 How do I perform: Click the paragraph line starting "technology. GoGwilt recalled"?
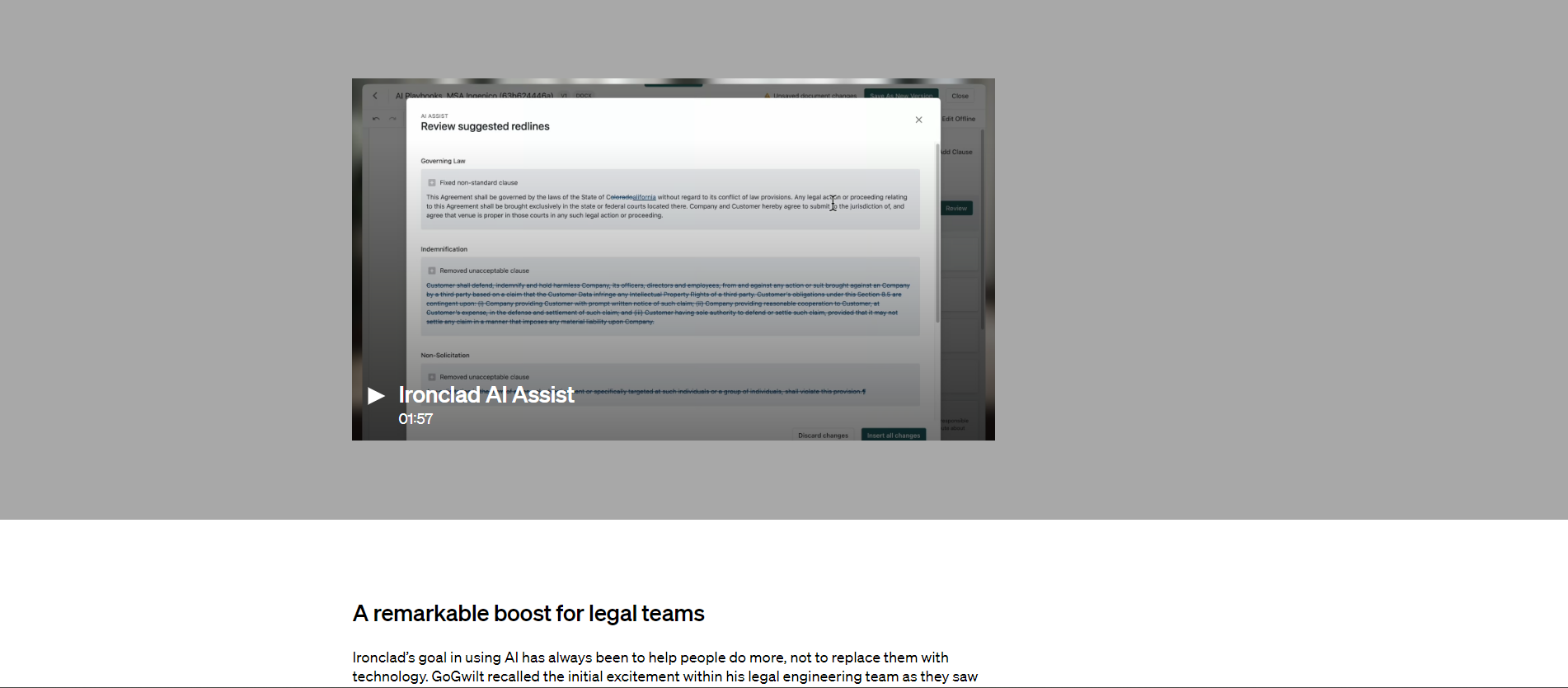click(664, 676)
